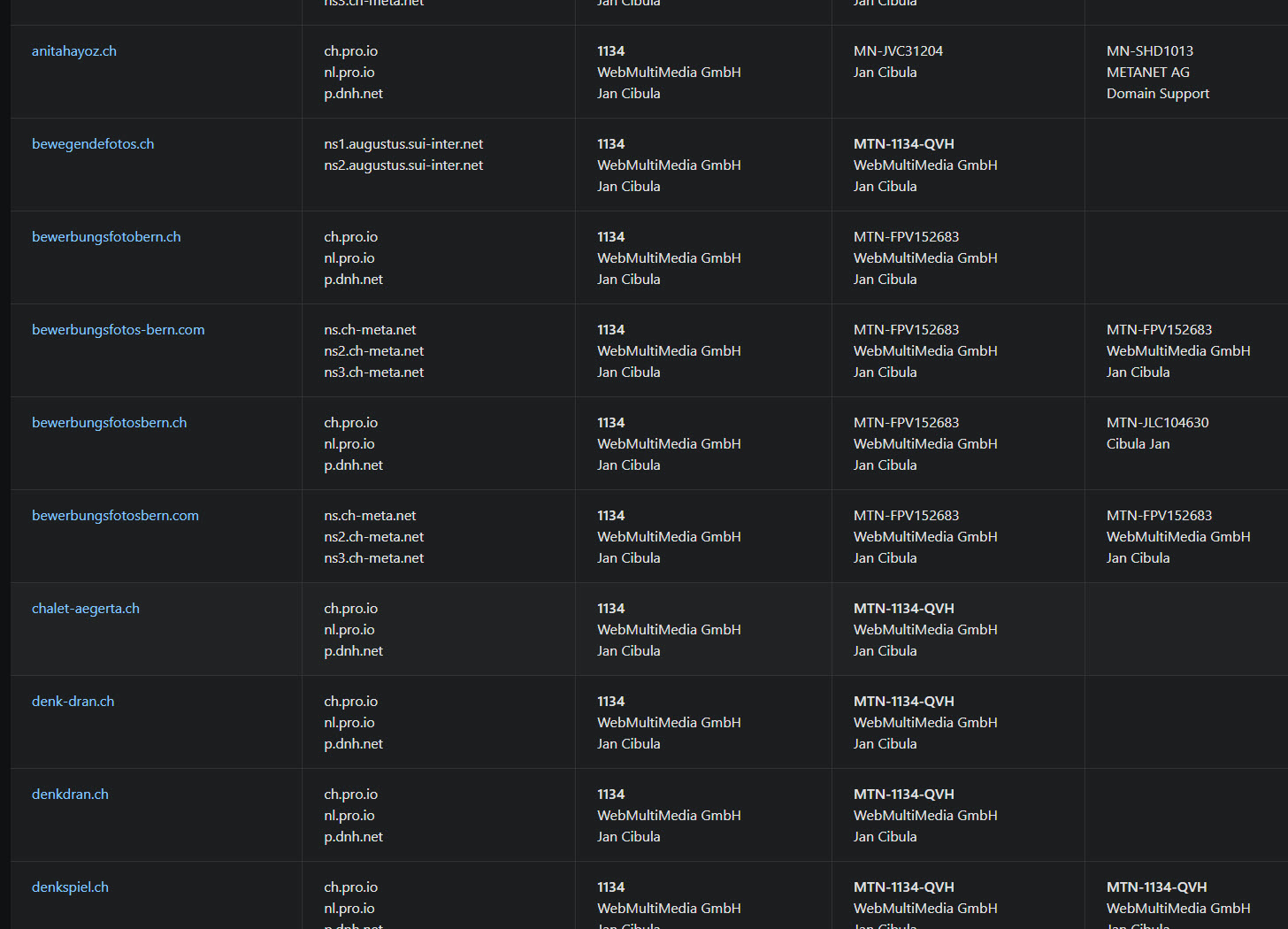Select the denkdran.ch domain link

[x=70, y=795]
